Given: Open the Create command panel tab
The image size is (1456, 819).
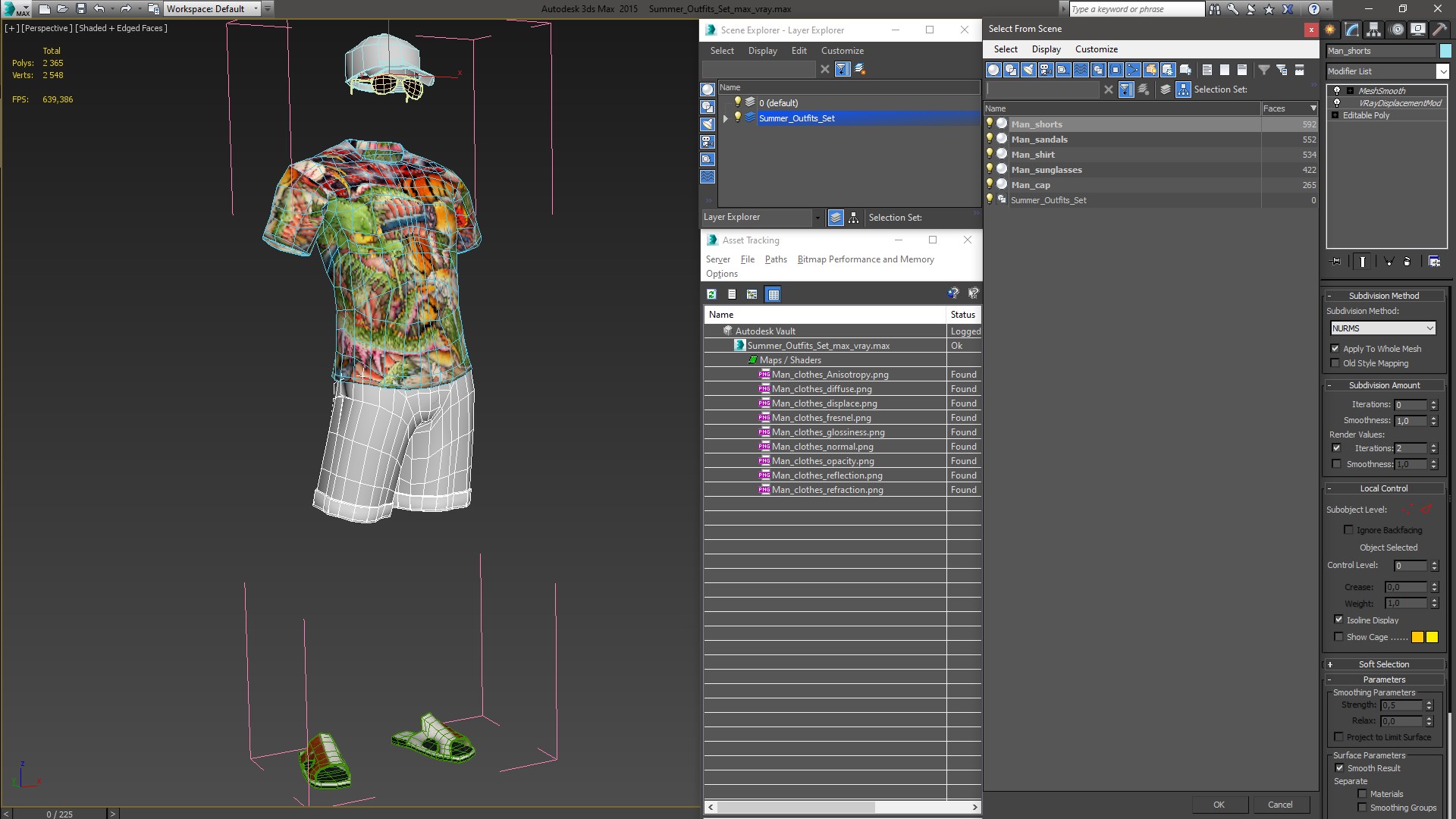Looking at the screenshot, I should (1330, 30).
